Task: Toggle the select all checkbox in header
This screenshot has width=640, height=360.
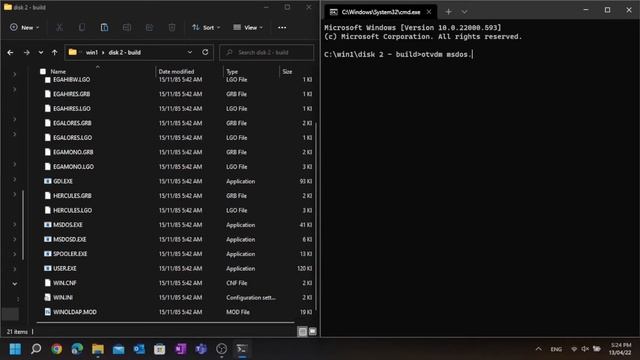Action: pos(43,71)
